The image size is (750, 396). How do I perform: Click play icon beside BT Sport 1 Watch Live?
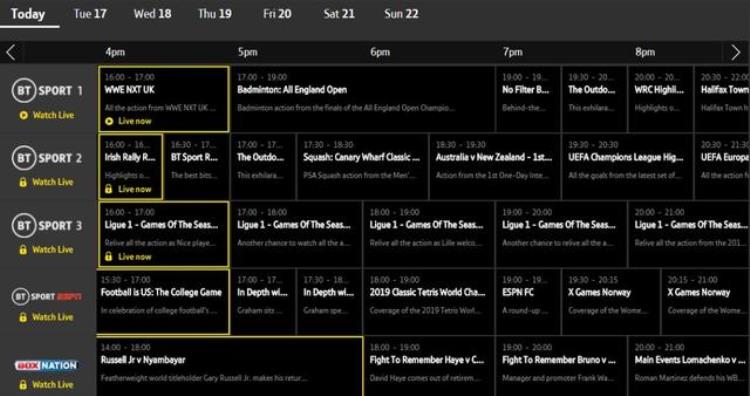tap(23, 115)
